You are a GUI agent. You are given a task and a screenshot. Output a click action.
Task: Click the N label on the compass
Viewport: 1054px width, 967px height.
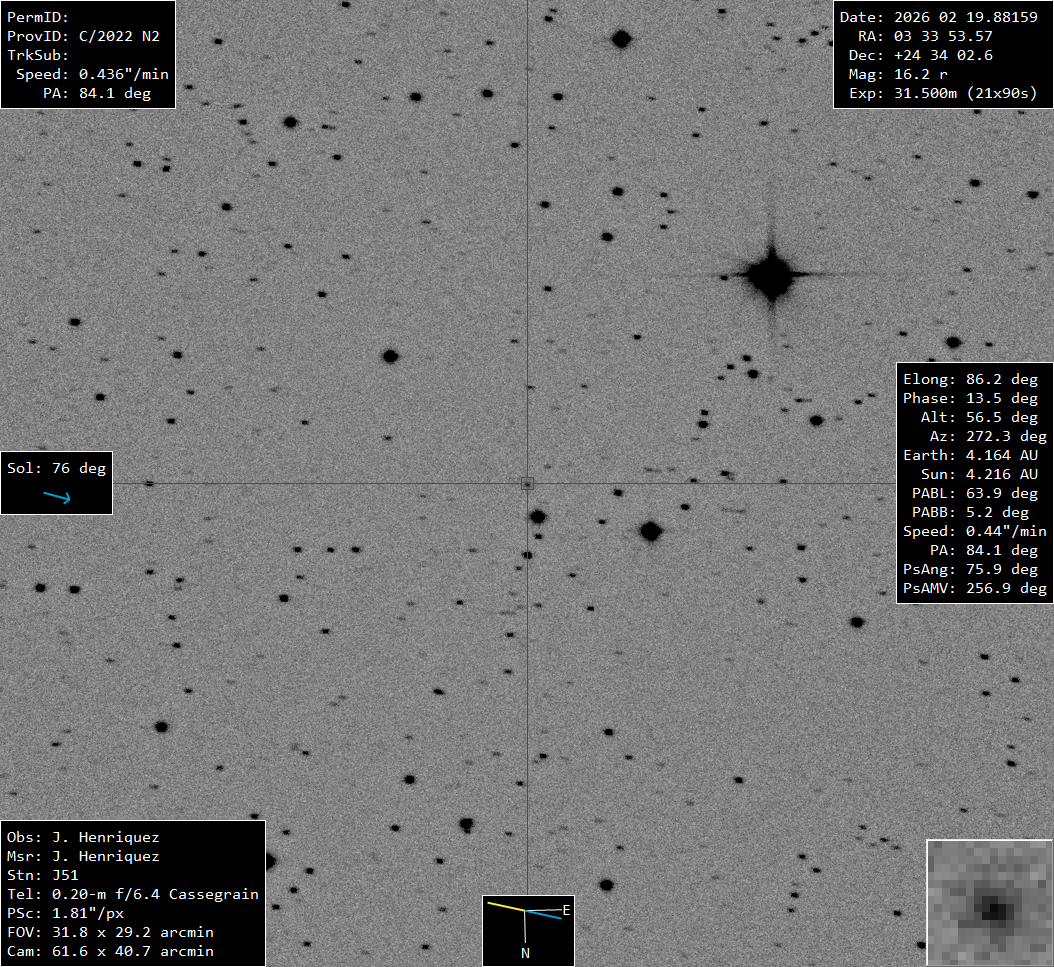tap(525, 953)
